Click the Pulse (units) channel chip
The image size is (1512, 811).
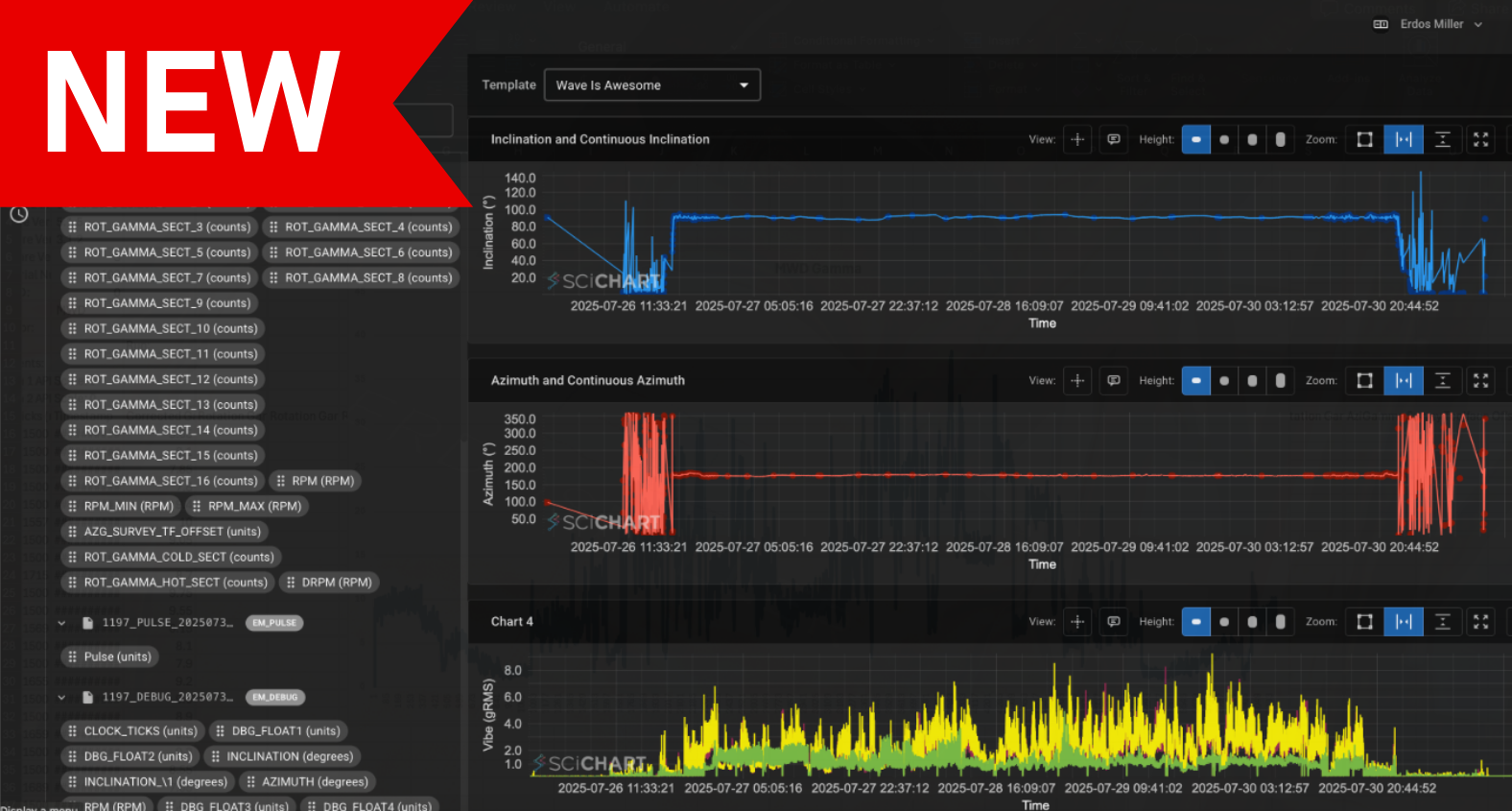[108, 656]
